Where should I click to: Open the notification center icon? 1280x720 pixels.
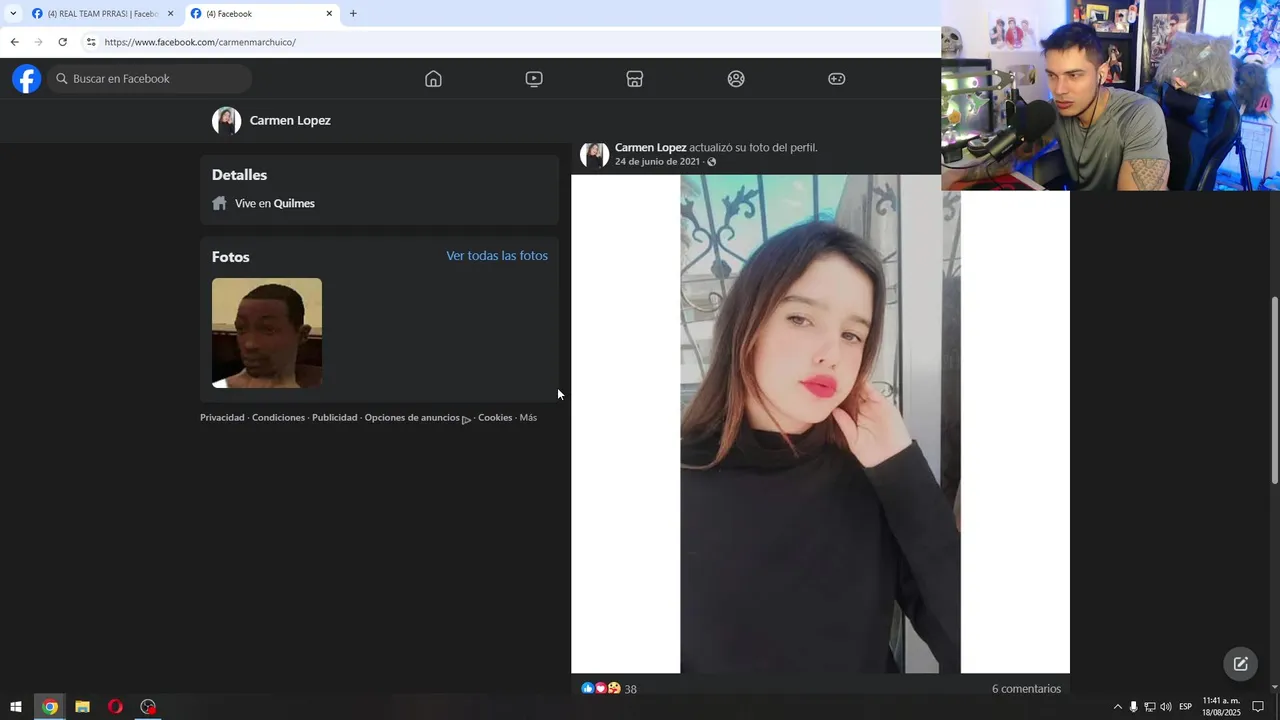[1259, 707]
